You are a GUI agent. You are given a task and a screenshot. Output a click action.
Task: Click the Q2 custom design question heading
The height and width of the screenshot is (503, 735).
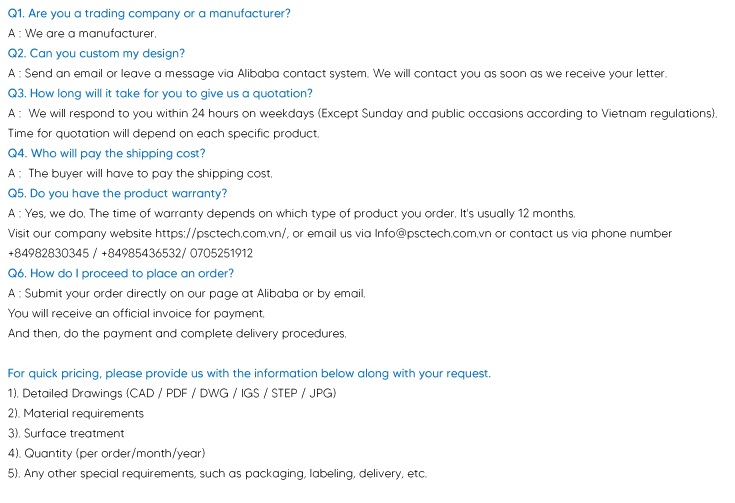point(96,53)
